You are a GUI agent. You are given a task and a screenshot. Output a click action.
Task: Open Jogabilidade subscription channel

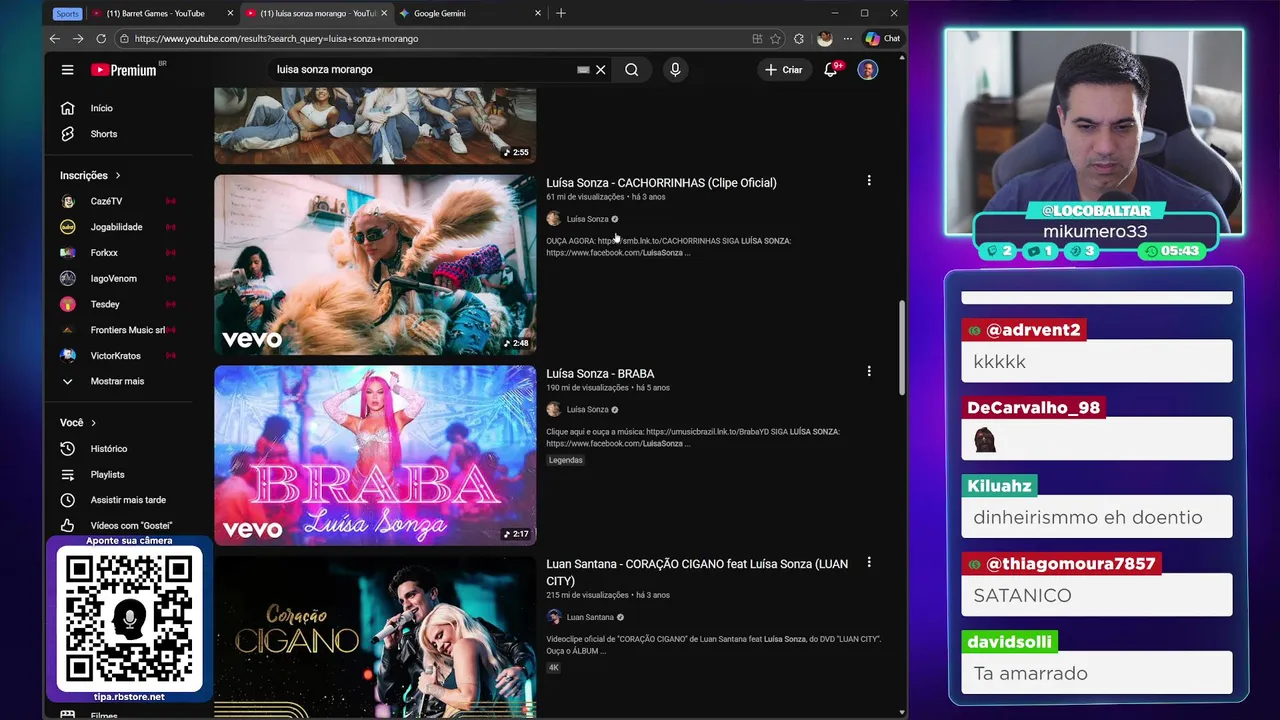(x=119, y=227)
